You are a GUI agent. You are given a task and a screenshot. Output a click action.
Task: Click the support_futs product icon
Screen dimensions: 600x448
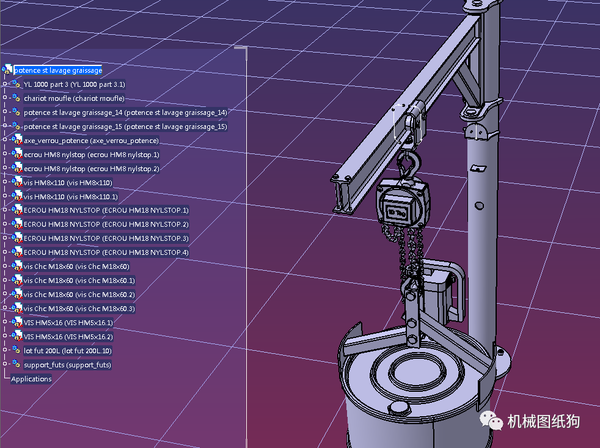(16, 364)
